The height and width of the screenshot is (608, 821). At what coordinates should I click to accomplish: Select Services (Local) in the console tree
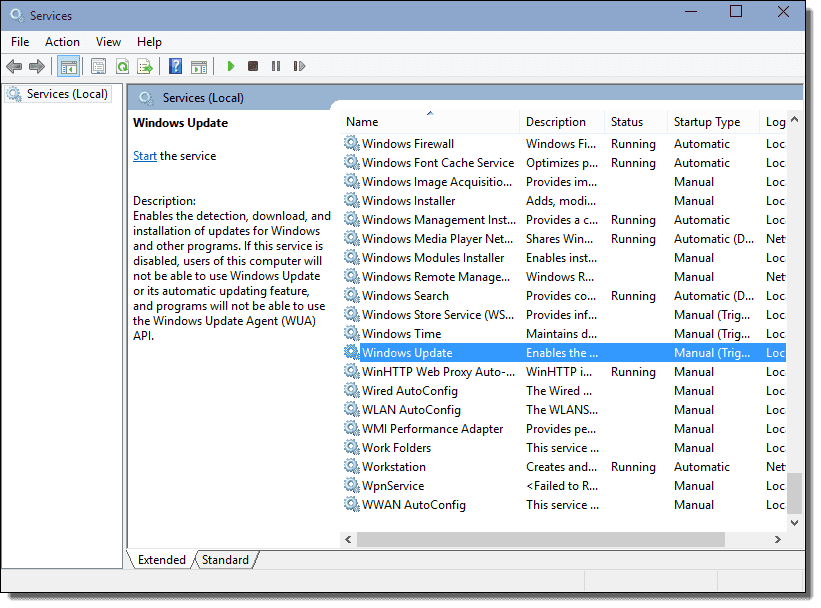[x=67, y=94]
